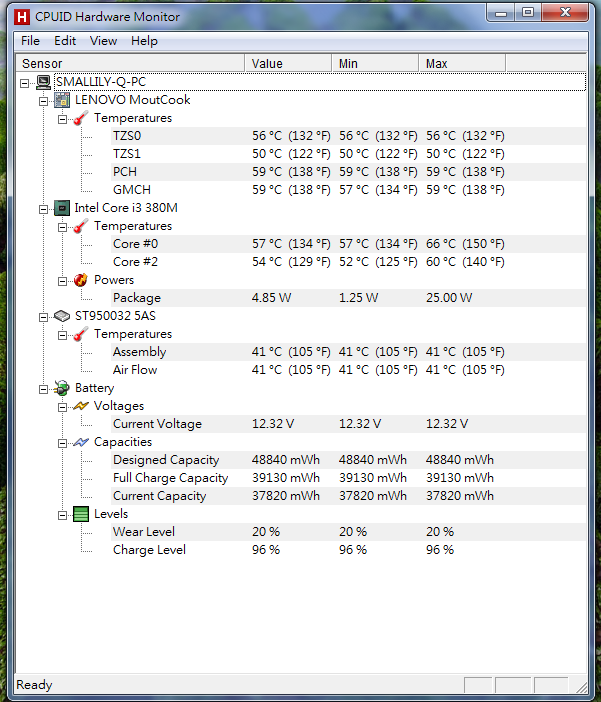Click the LENOVO MoutCook motherboard icon
This screenshot has height=702, width=601.
pyautogui.click(x=62, y=100)
